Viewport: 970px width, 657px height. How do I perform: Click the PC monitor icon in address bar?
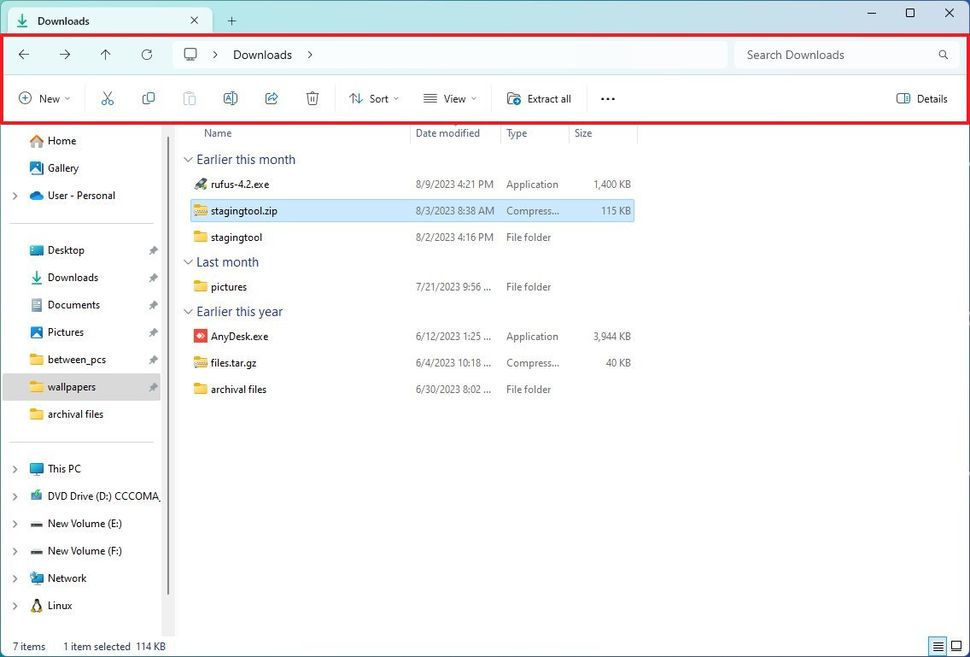tap(191, 54)
